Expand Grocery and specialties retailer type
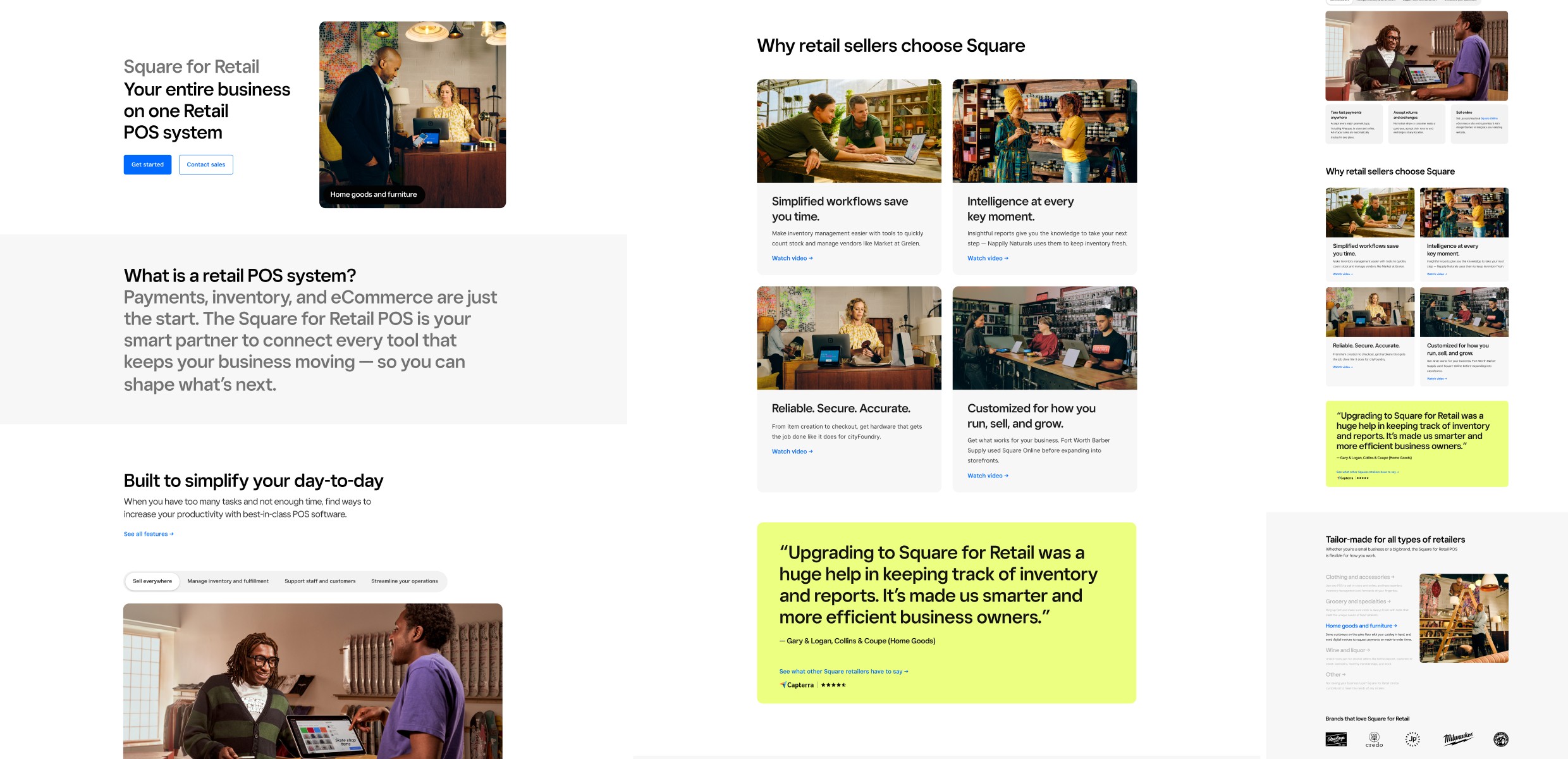This screenshot has height=759, width=1568. [1358, 602]
